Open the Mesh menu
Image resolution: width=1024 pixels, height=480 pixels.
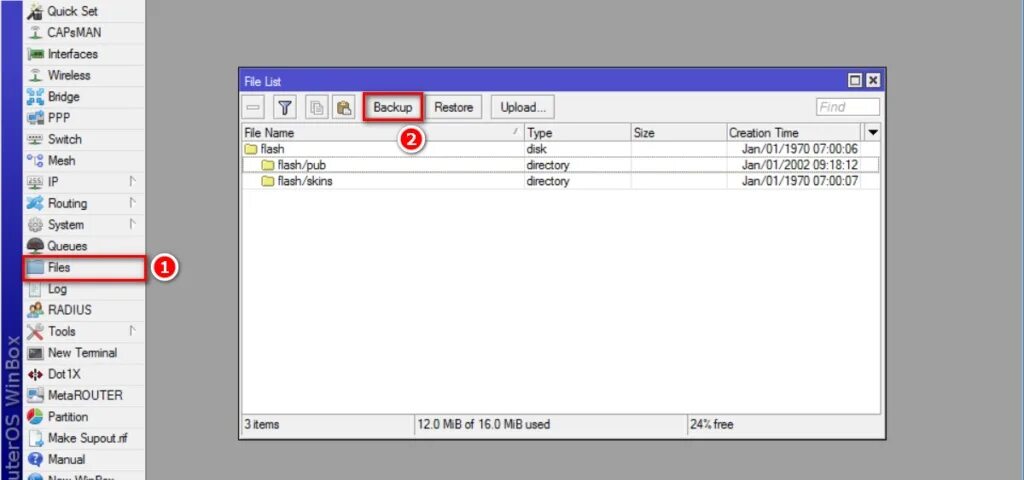[x=84, y=161]
